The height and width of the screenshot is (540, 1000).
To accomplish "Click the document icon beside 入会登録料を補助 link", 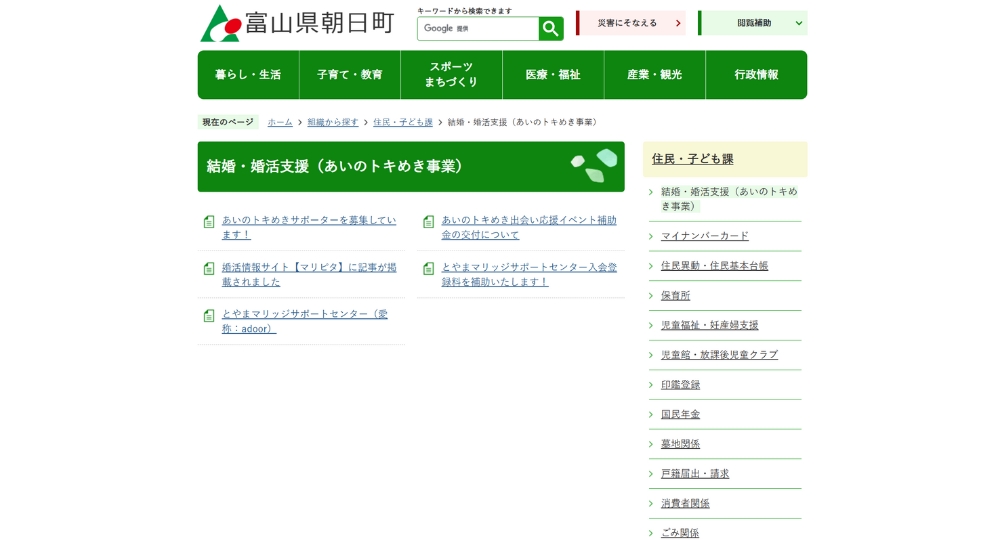I will tap(429, 269).
